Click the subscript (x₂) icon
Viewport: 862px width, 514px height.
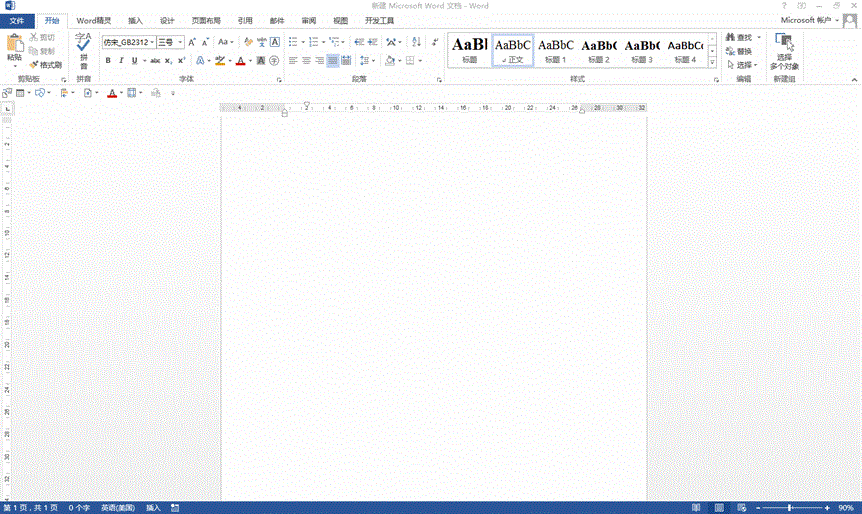[x=168, y=61]
